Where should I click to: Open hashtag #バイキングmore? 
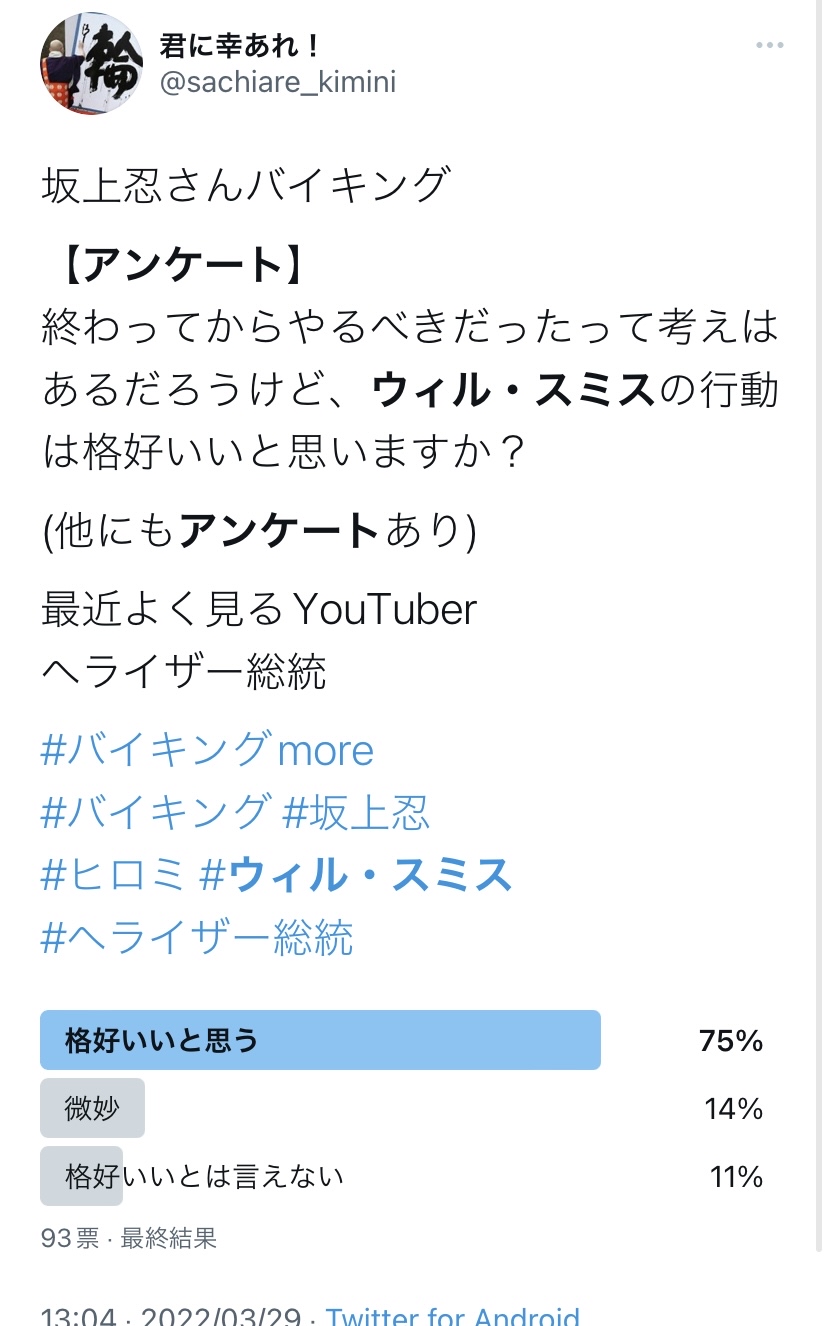point(207,750)
